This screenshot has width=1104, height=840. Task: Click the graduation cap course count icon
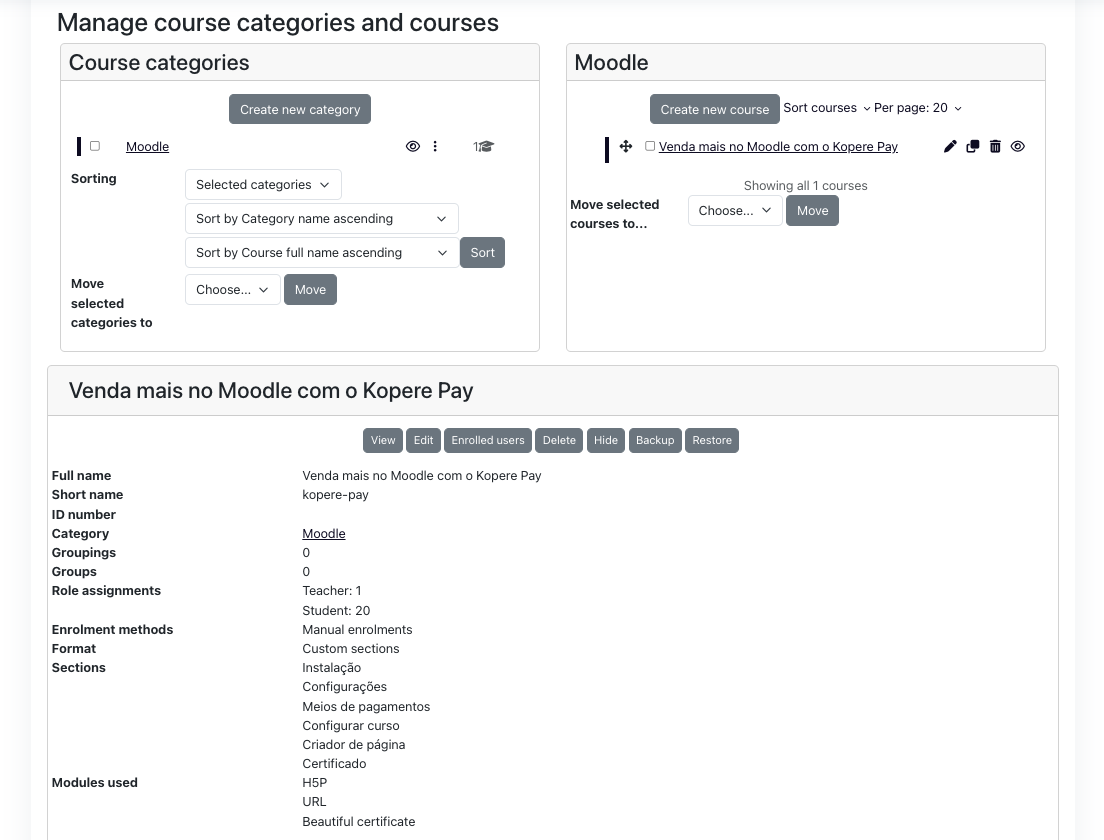tap(485, 146)
